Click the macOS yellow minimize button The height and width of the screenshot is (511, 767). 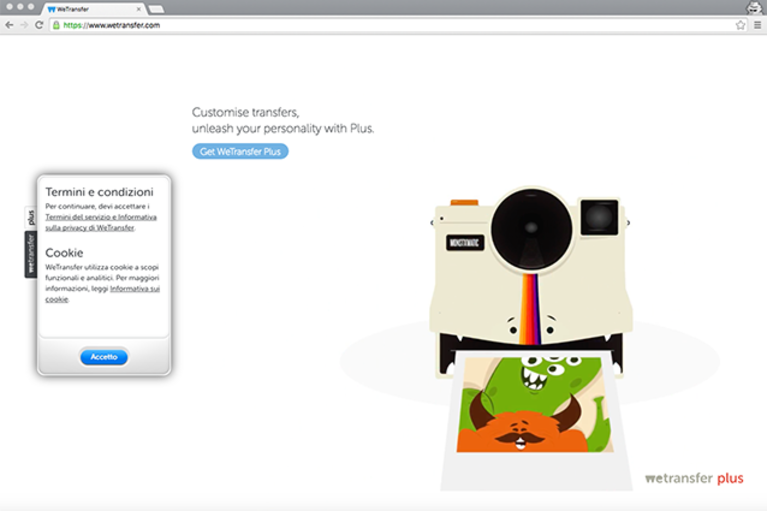click(x=20, y=7)
